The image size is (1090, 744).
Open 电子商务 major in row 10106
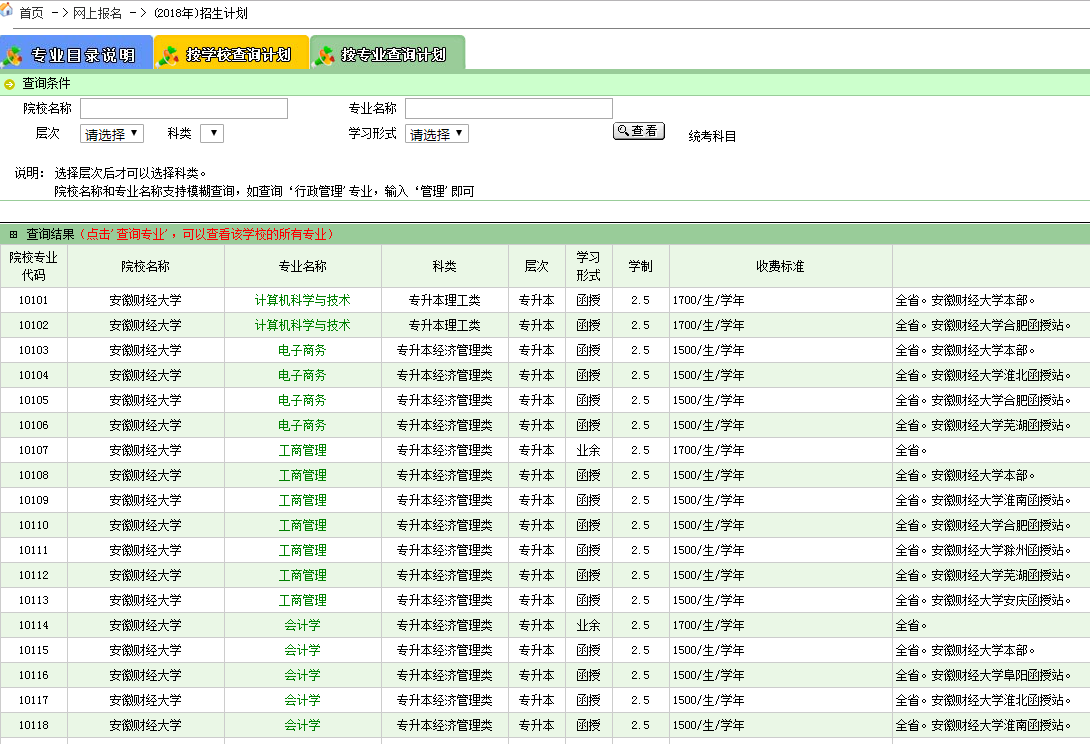coord(302,426)
